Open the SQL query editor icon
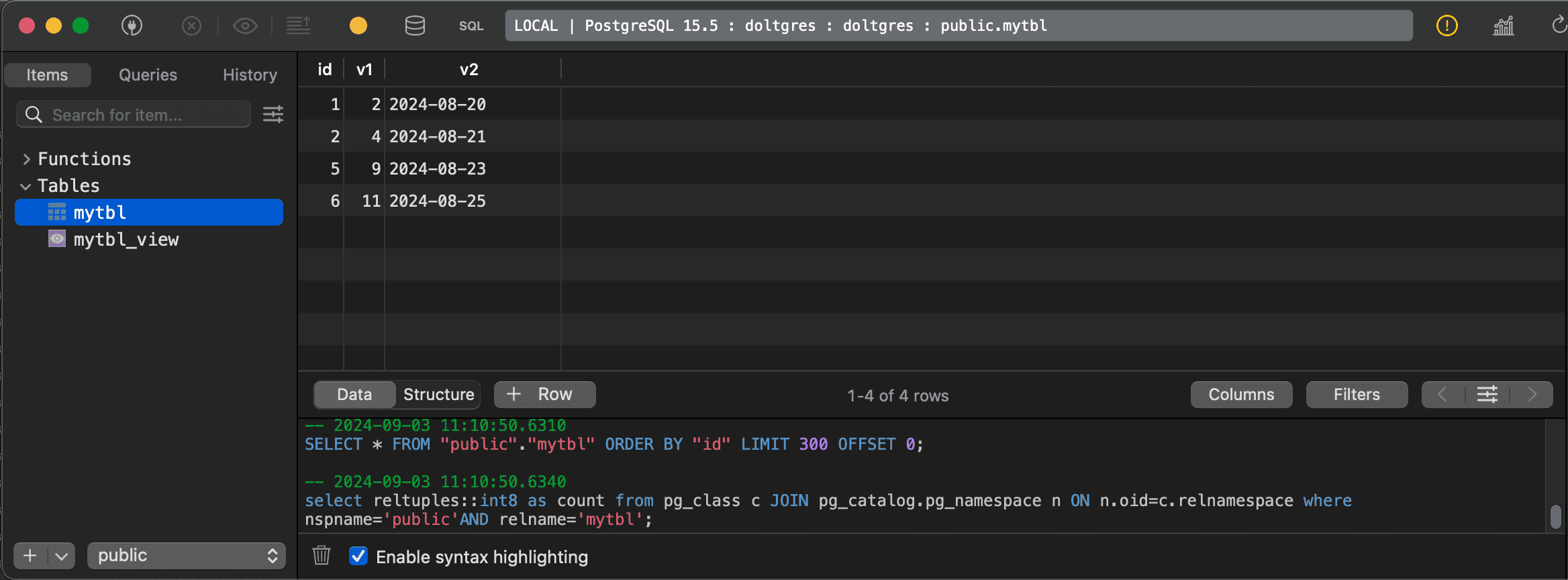Screen dimensions: 1568x580 tap(471, 26)
